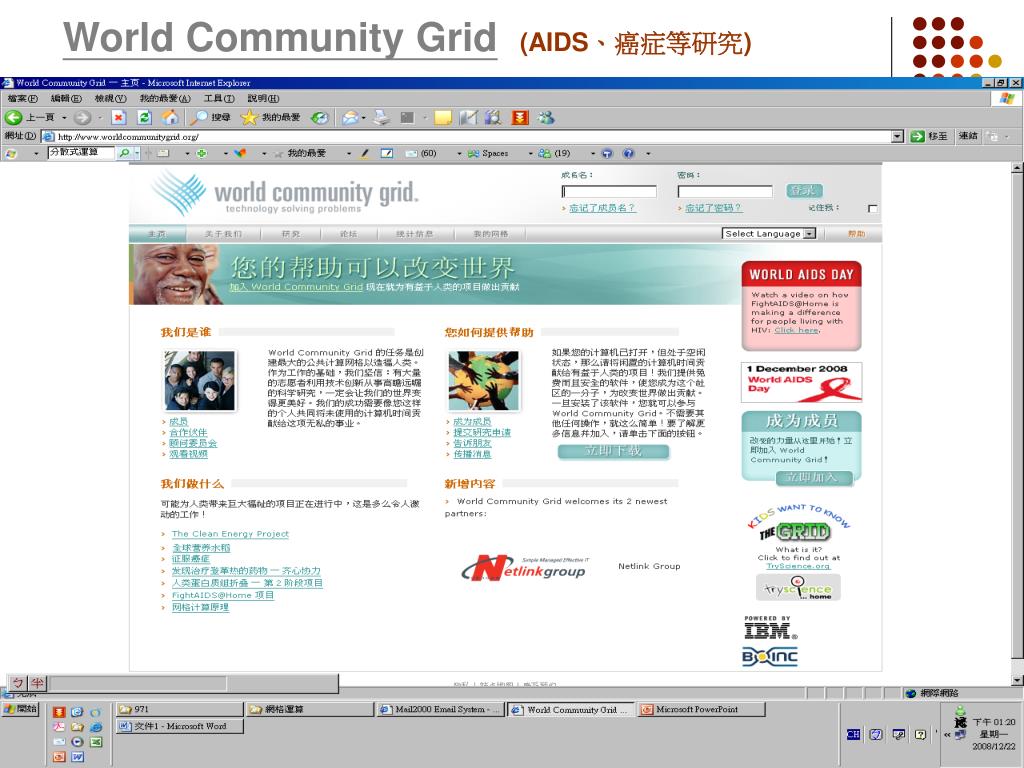Viewport: 1024px width, 768px height.
Task: Click the World AIDS Day 'Click here' link
Action: click(x=796, y=330)
